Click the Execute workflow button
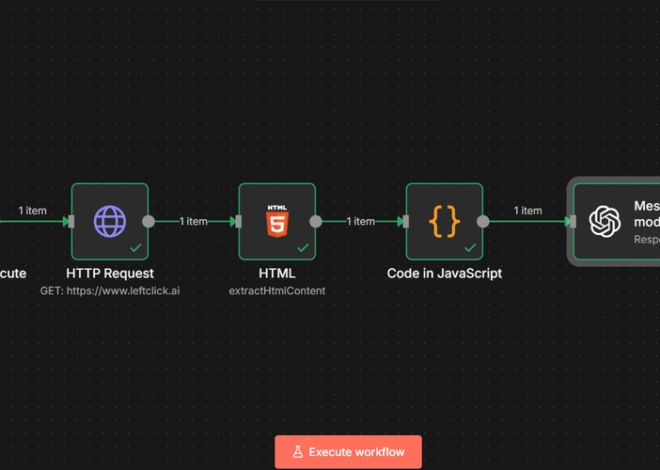Viewport: 660px width, 470px height. (348, 452)
